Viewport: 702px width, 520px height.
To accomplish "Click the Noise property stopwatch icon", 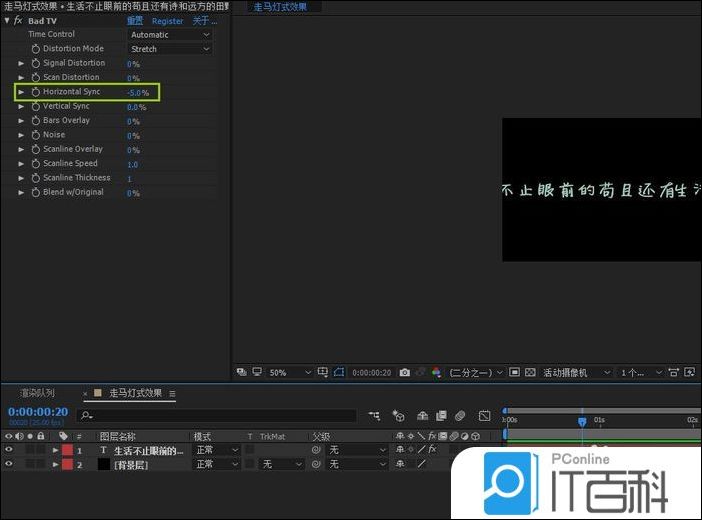I will (x=35, y=135).
